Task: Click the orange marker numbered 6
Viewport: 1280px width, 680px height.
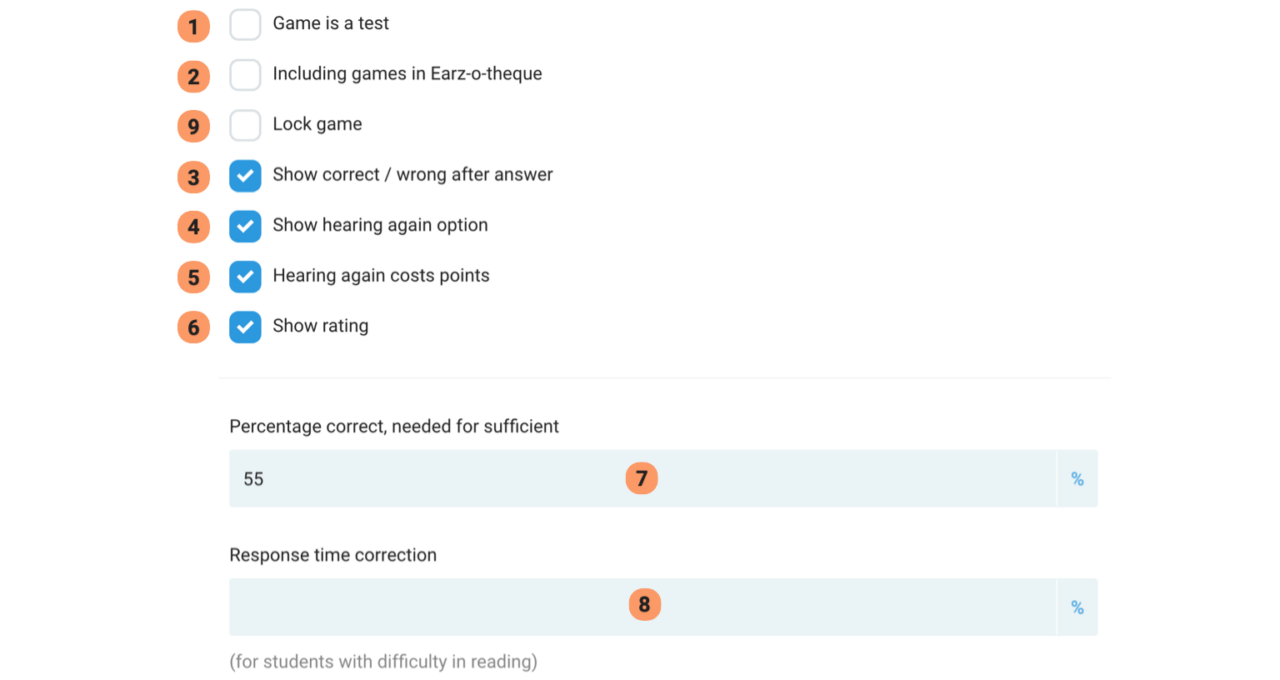Action: point(193,327)
